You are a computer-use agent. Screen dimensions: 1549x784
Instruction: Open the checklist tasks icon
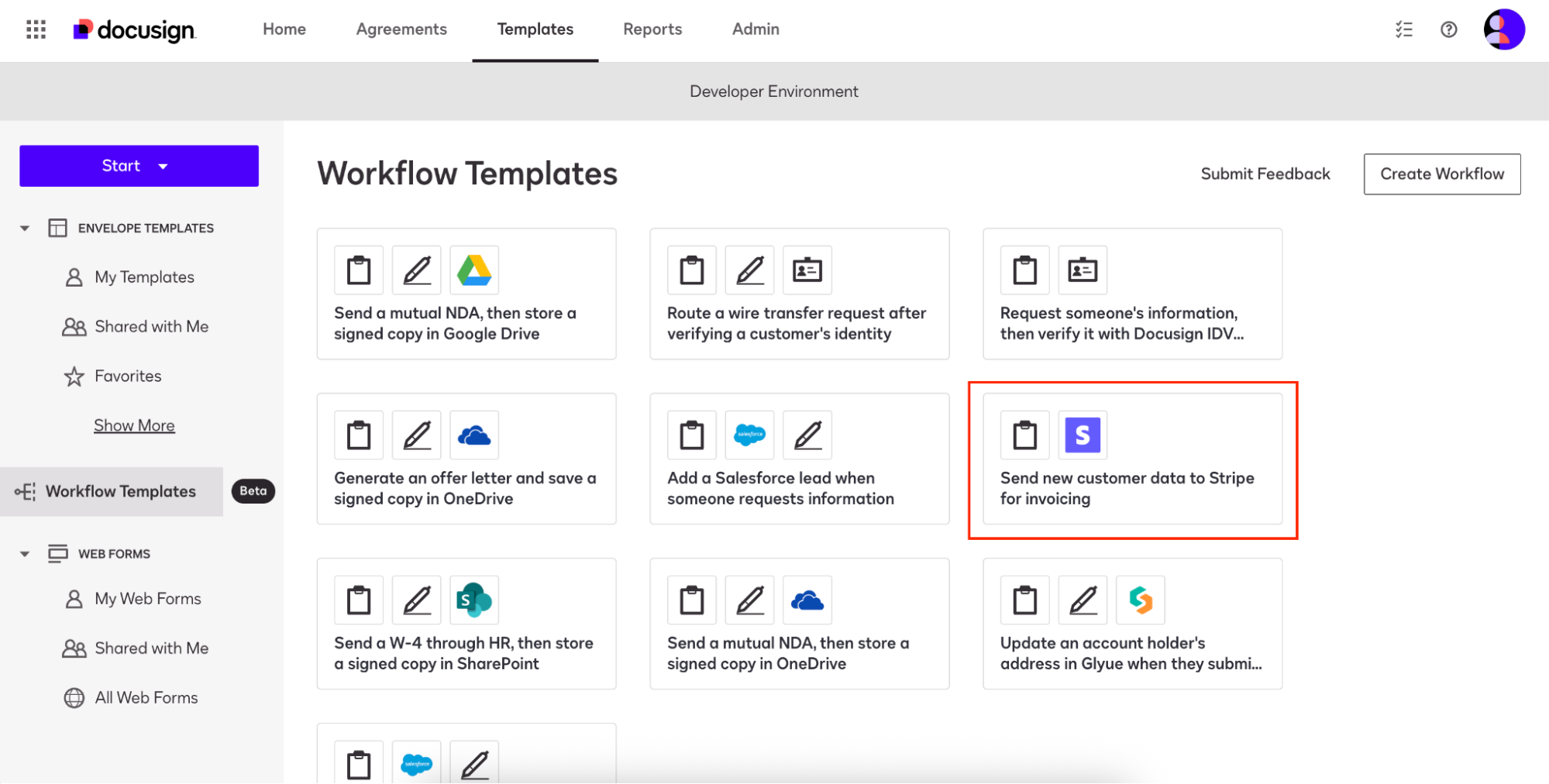1403,29
